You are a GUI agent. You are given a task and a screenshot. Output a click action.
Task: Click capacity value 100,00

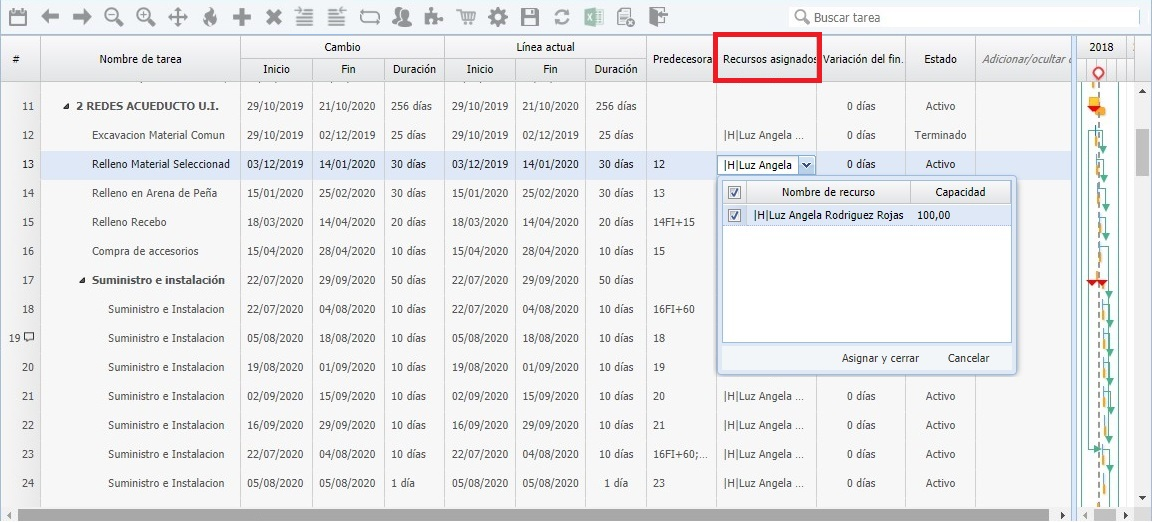(x=934, y=215)
